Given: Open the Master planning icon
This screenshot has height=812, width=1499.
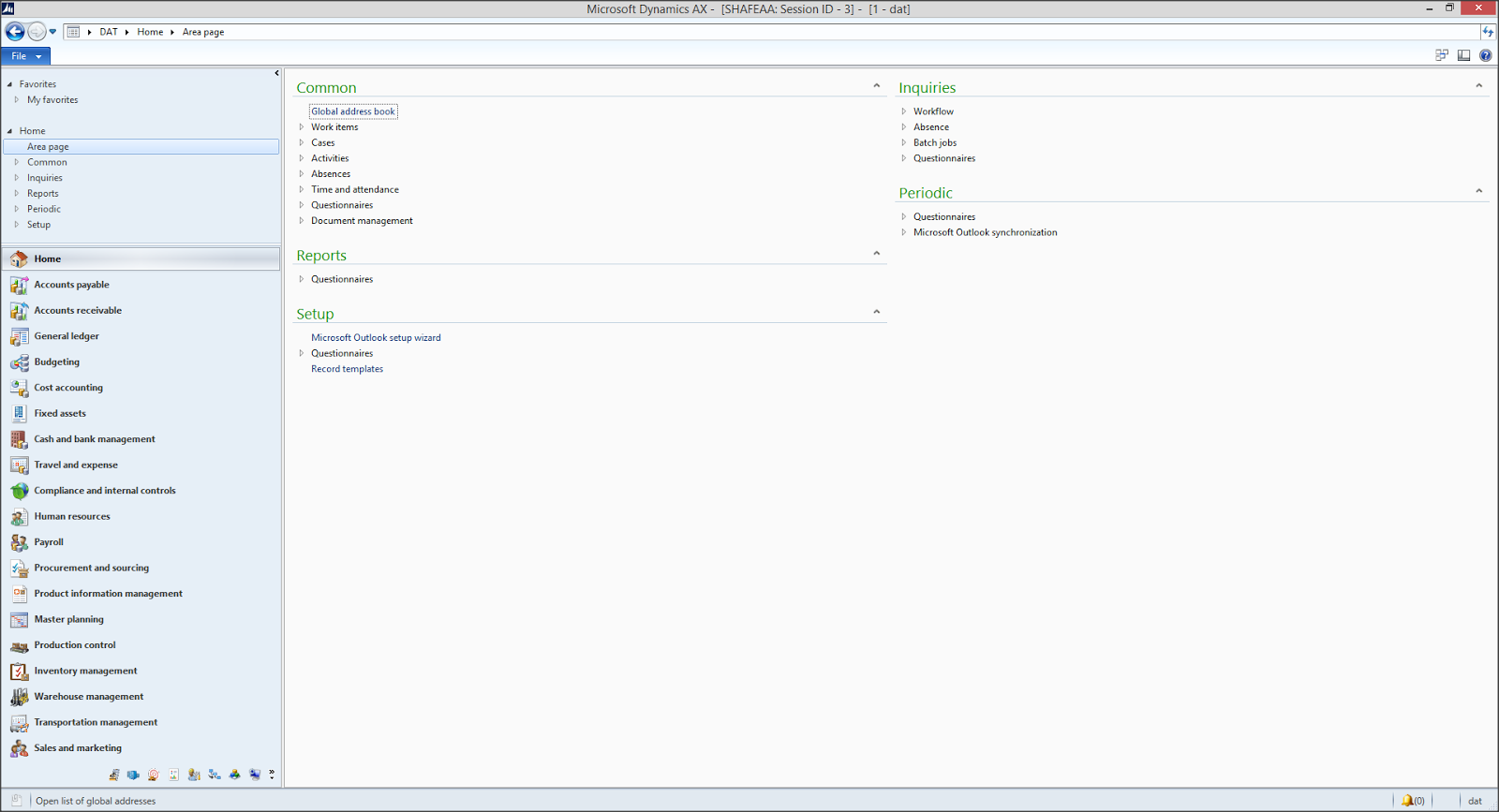Looking at the screenshot, I should click(19, 619).
